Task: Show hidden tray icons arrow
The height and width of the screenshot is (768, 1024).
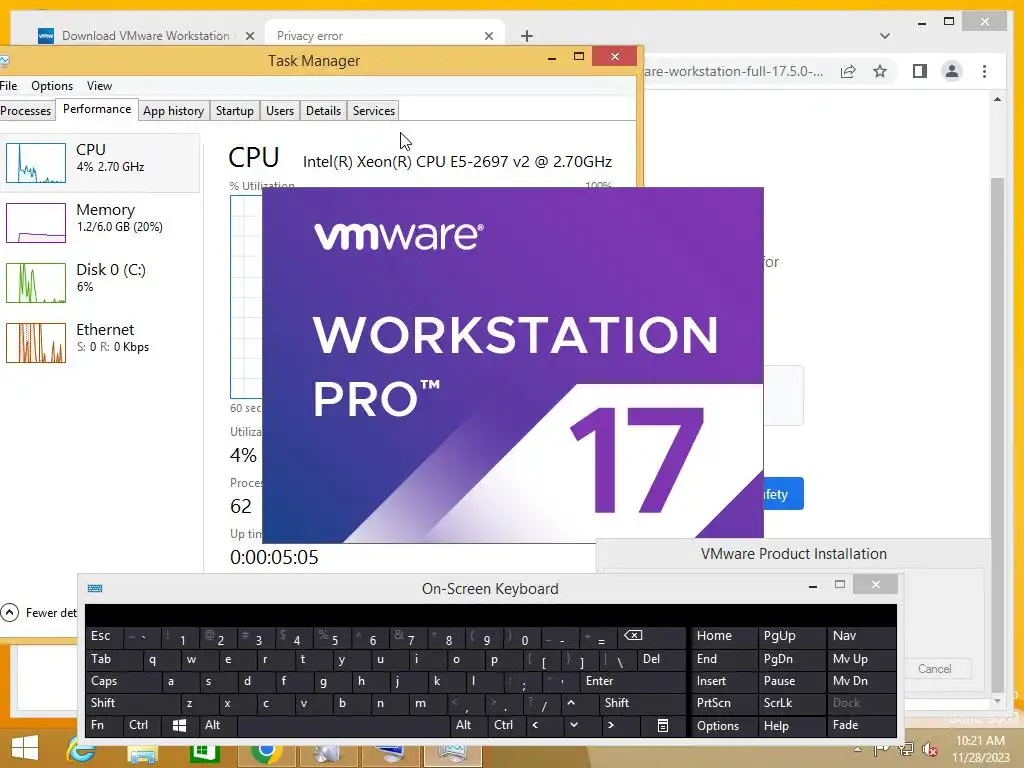Action: pos(857,750)
